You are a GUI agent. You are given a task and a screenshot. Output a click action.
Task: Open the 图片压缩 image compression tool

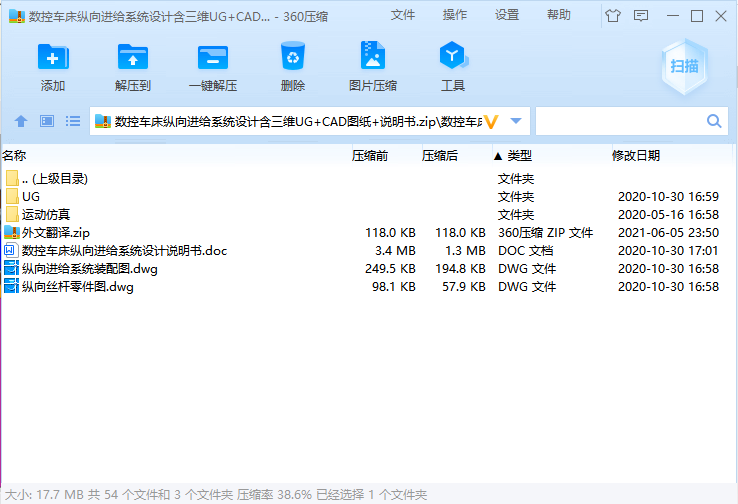pyautogui.click(x=373, y=56)
